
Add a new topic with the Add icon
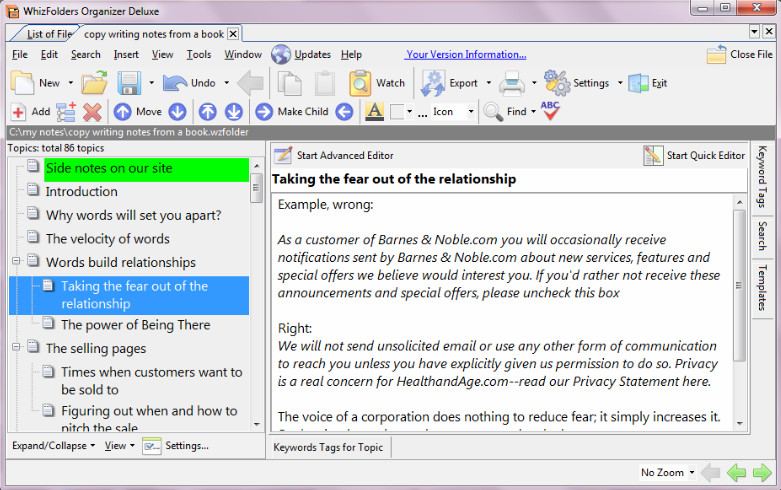(x=18, y=112)
